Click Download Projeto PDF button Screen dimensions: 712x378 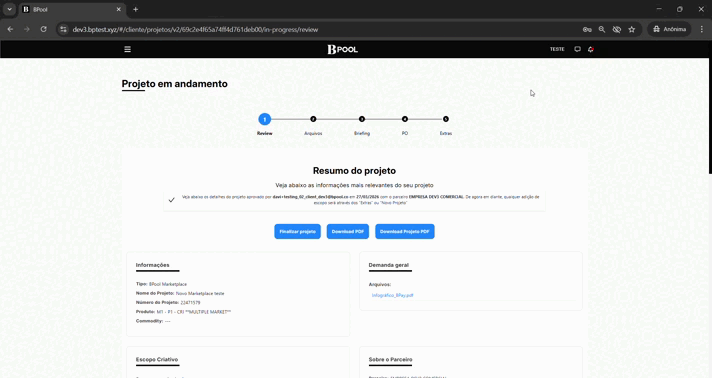(405, 231)
